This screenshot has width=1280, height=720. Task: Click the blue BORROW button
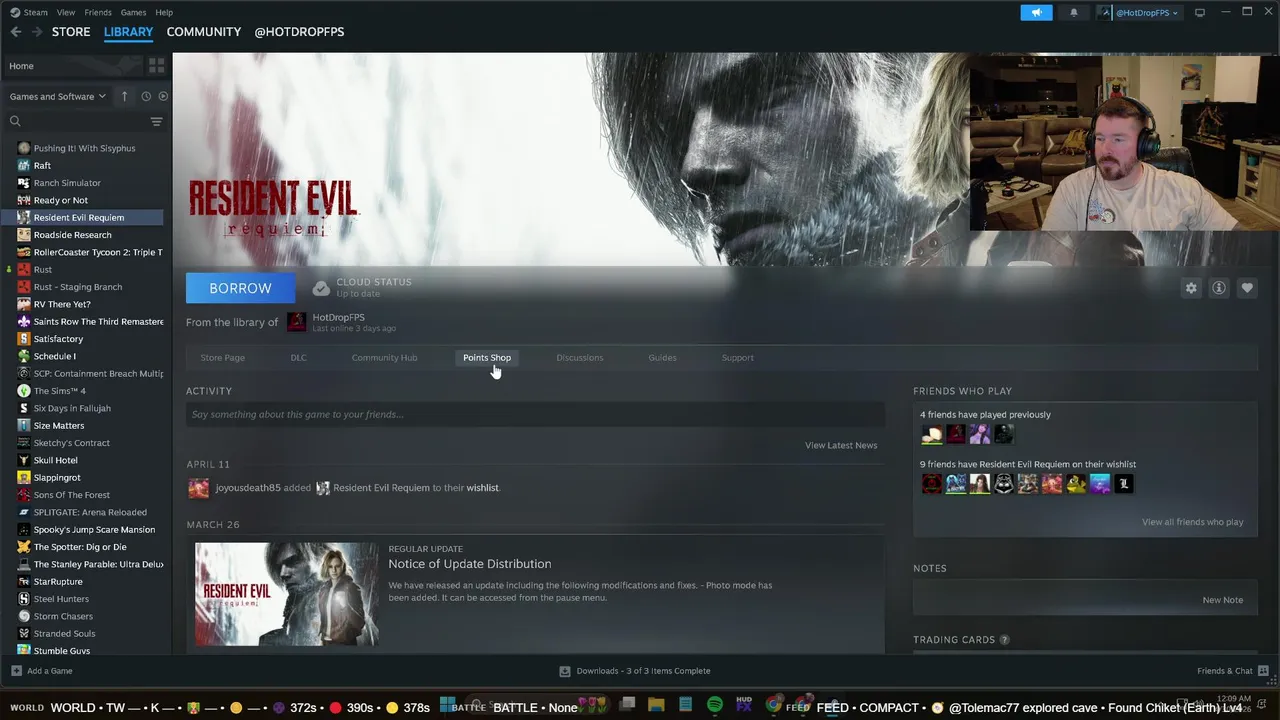240,288
